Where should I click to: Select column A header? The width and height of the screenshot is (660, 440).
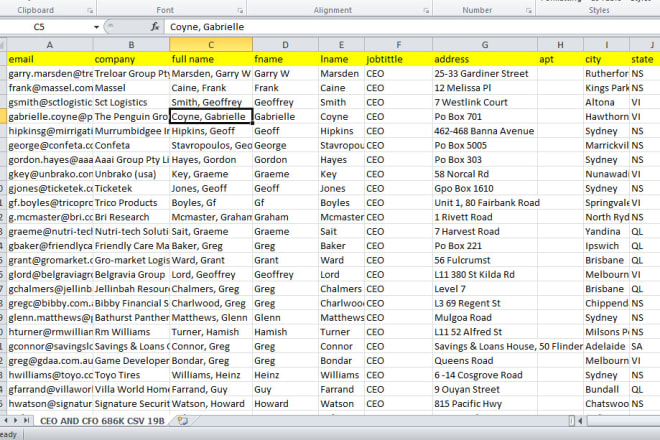(x=50, y=45)
